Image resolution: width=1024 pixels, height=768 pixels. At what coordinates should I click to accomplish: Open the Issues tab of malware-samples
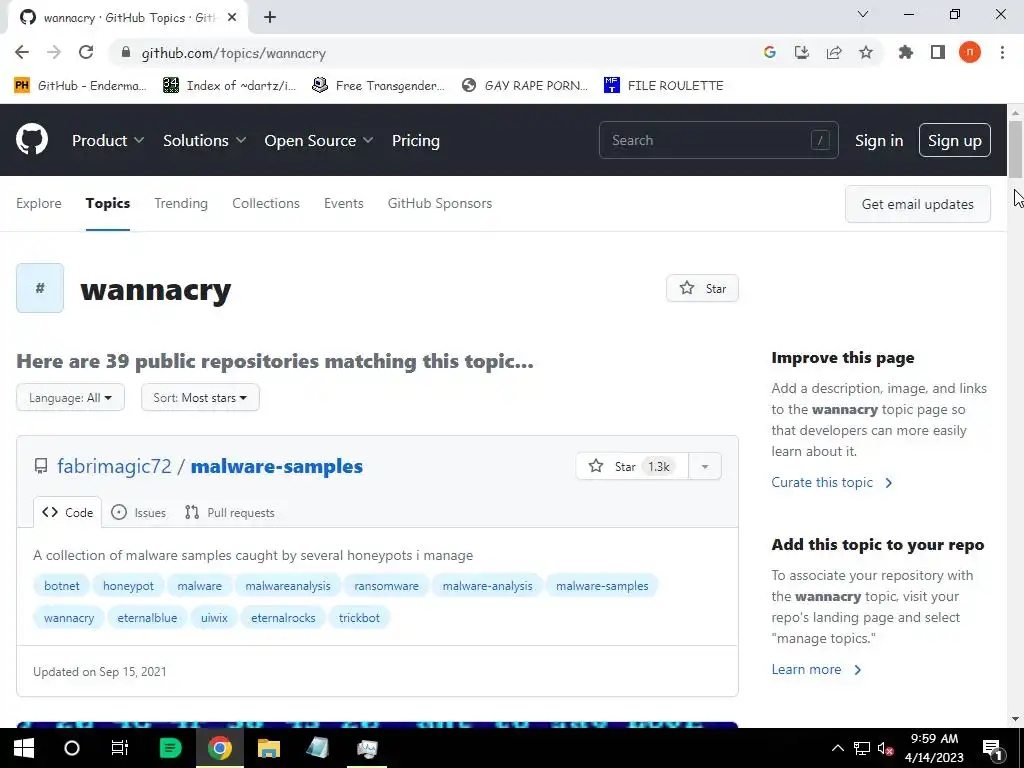pos(138,513)
